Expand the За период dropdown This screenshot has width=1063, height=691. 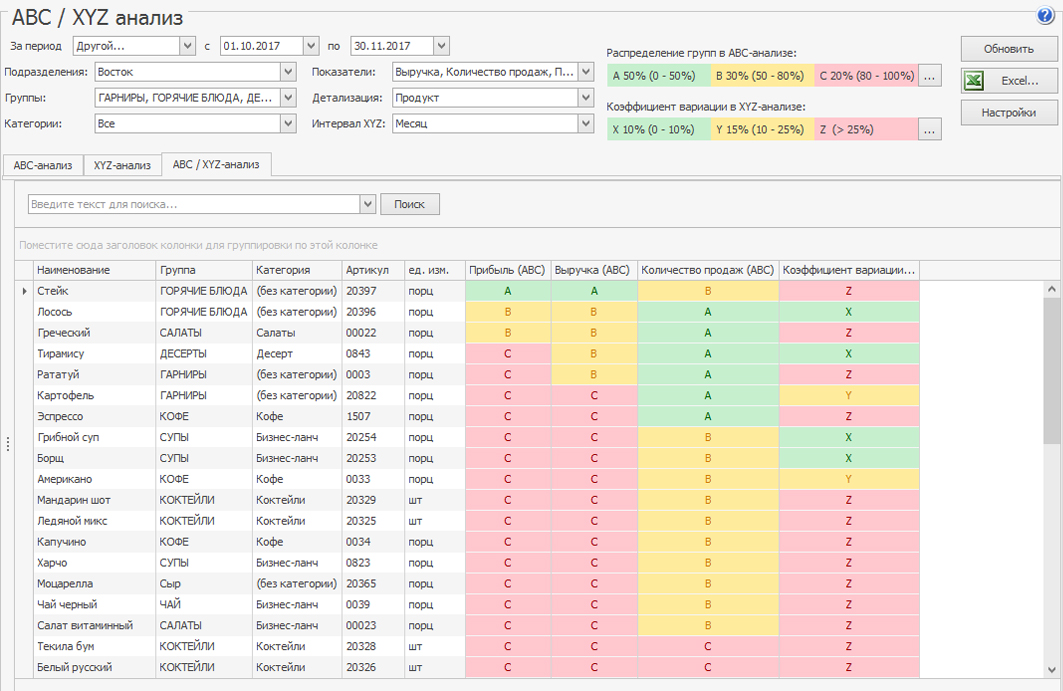tap(187, 46)
